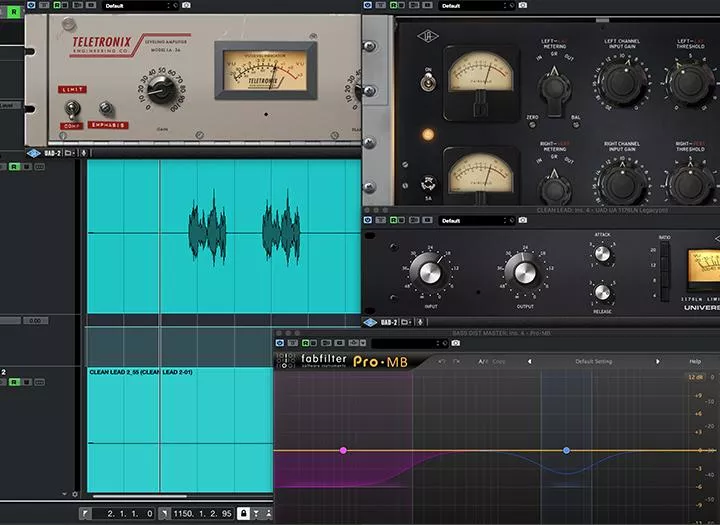
Task: Flip the Fairchild ON power switch
Action: tap(428, 83)
